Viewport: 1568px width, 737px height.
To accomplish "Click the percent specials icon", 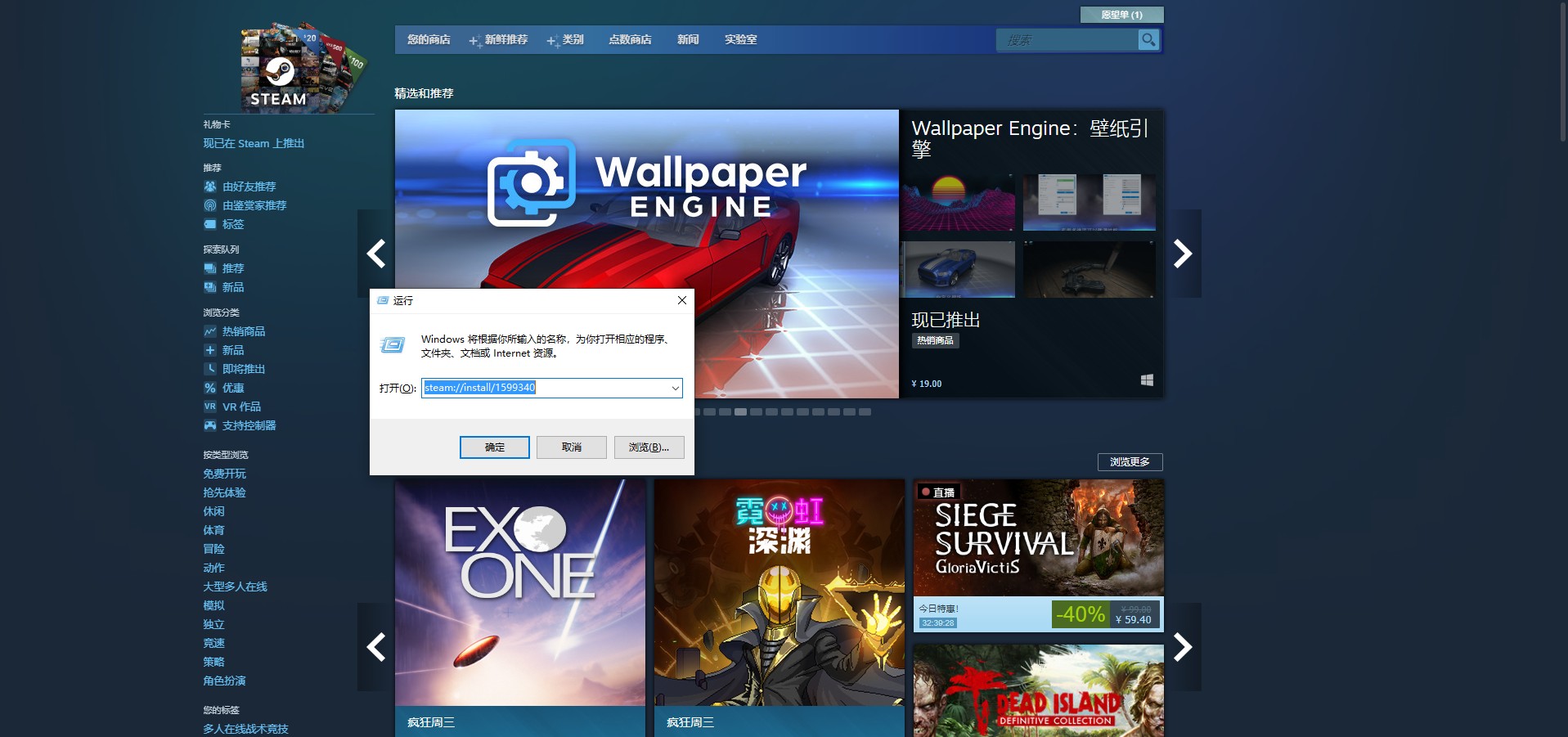I will [x=210, y=388].
